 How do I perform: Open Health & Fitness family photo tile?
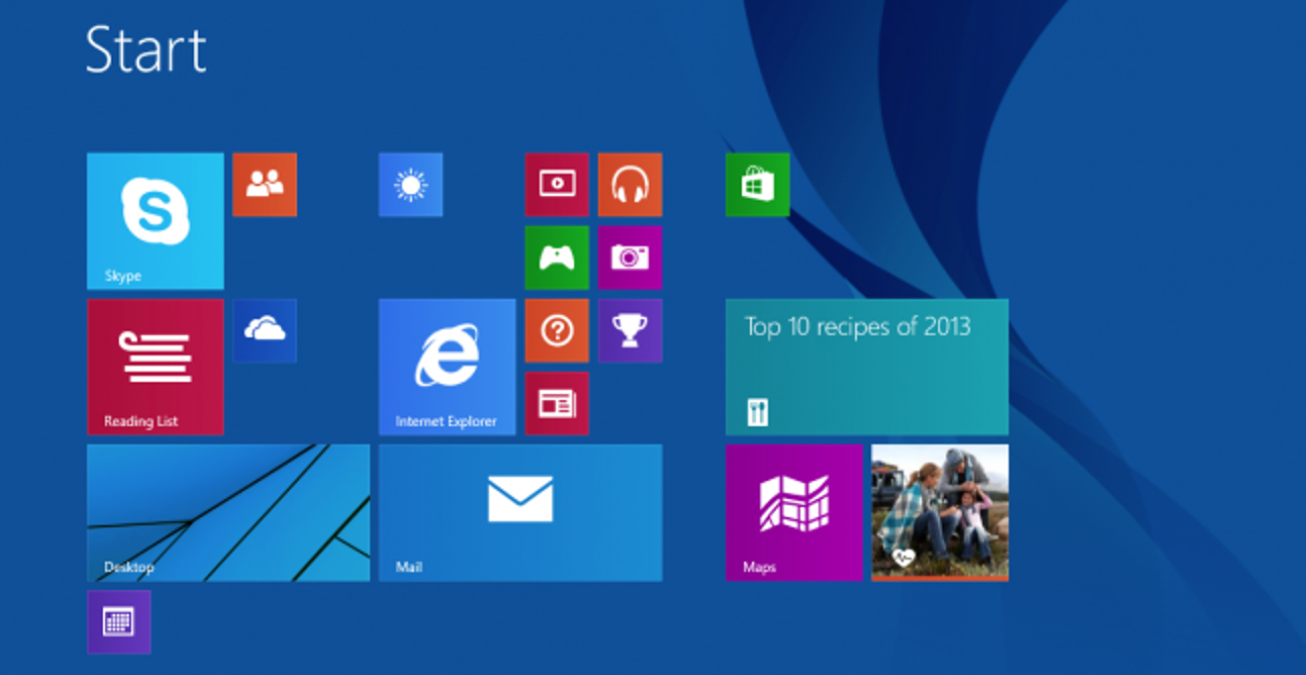point(940,513)
